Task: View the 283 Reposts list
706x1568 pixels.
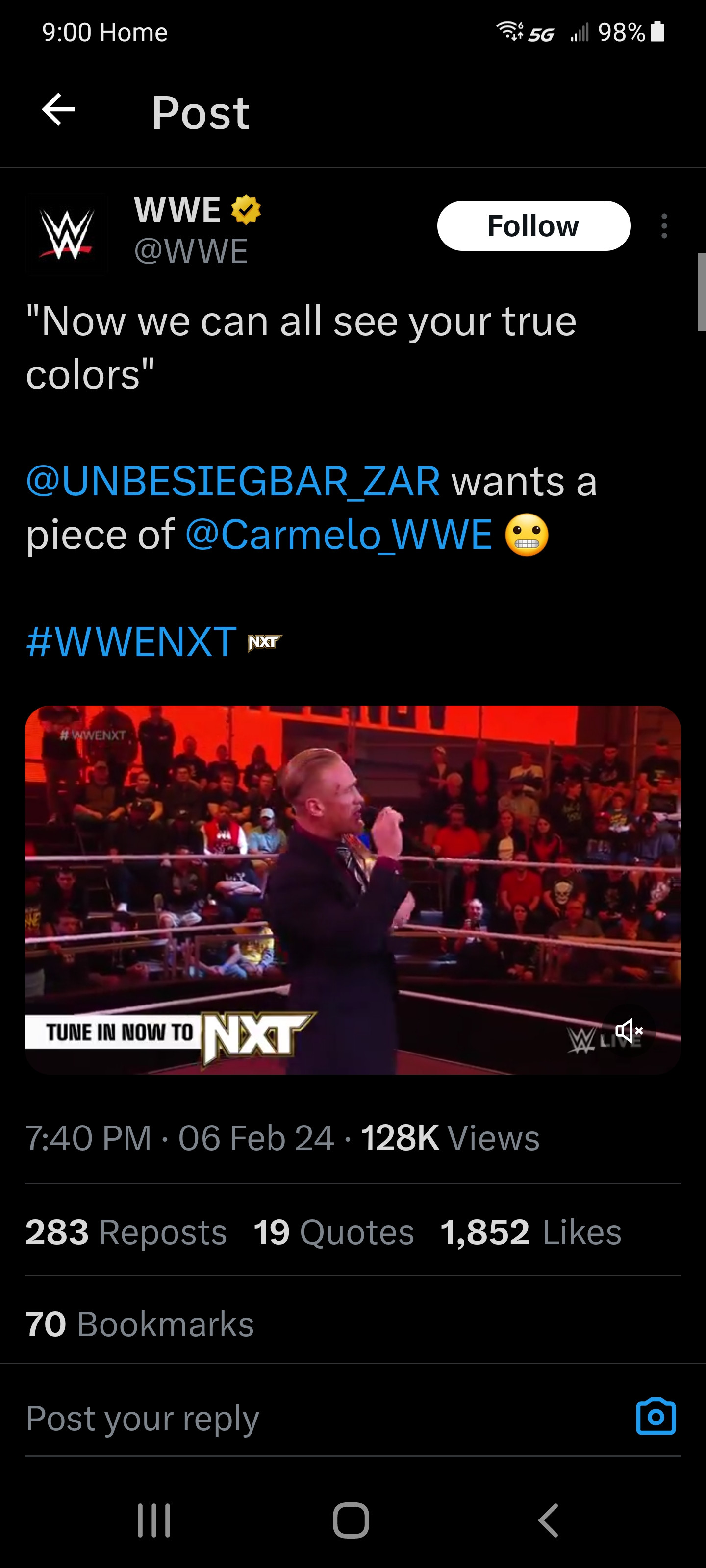Action: (126, 1232)
